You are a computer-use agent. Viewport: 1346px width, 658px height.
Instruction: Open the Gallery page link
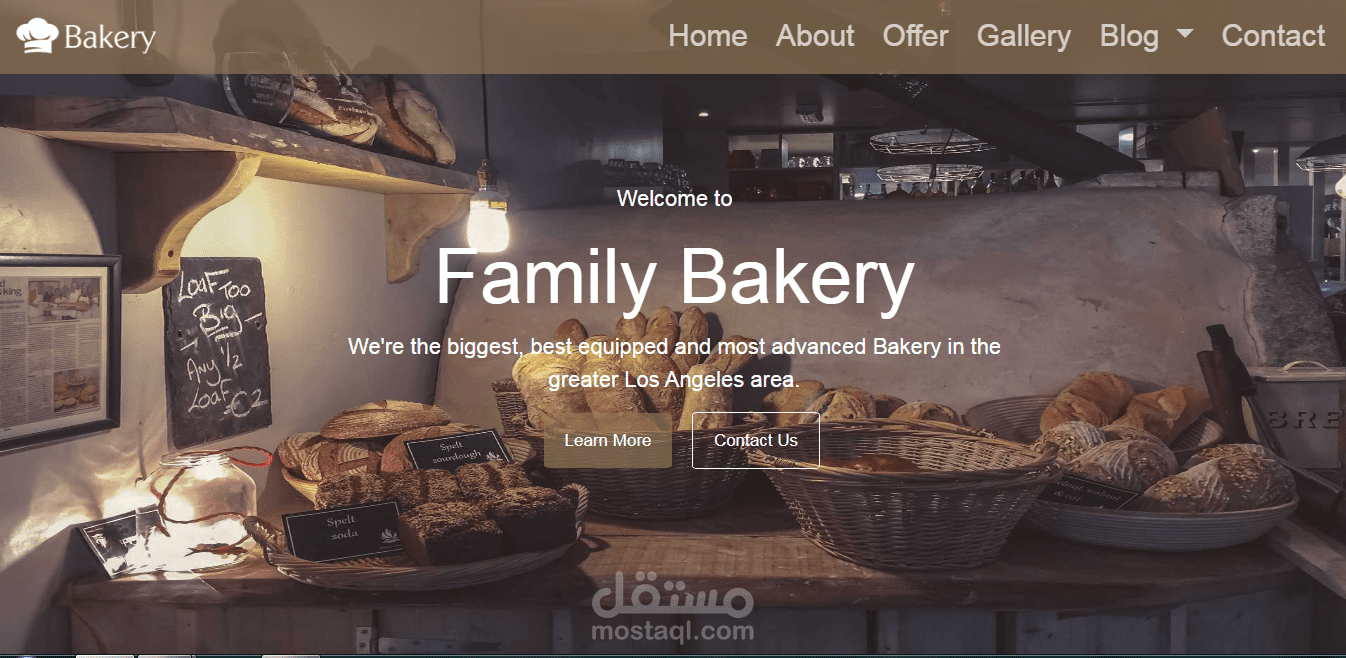click(x=1024, y=37)
